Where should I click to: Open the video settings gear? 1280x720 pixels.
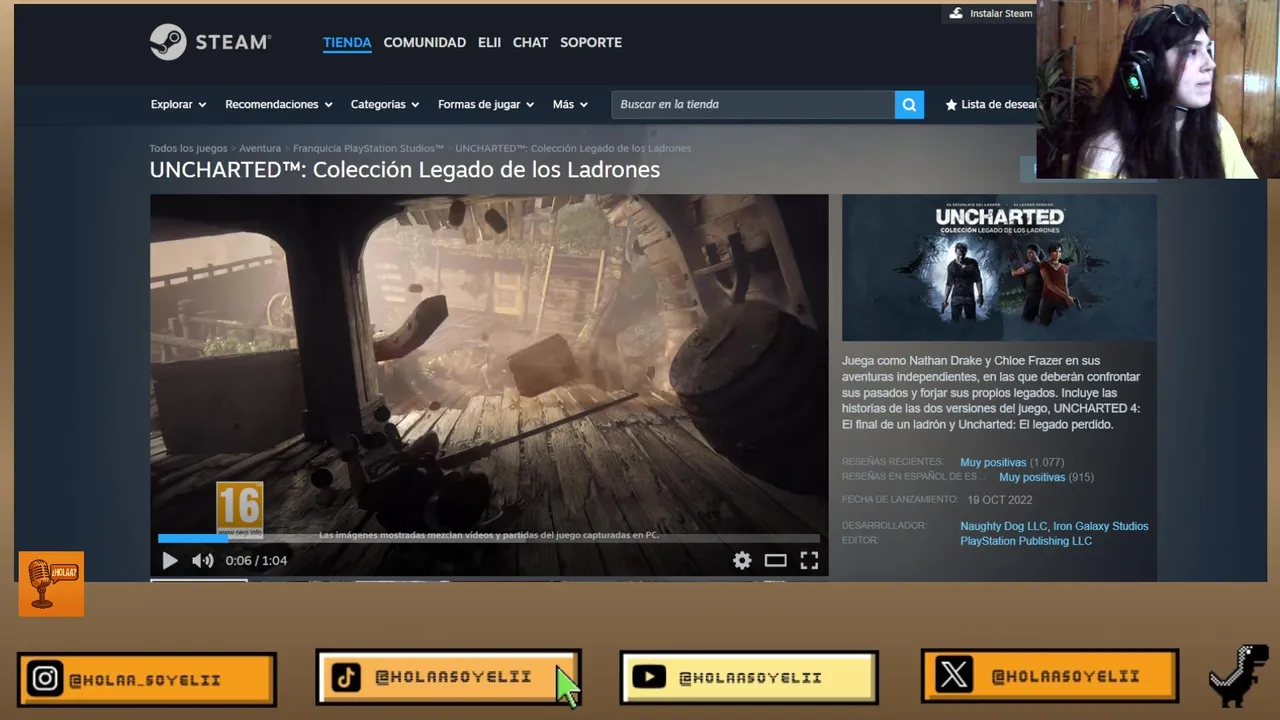(x=742, y=561)
